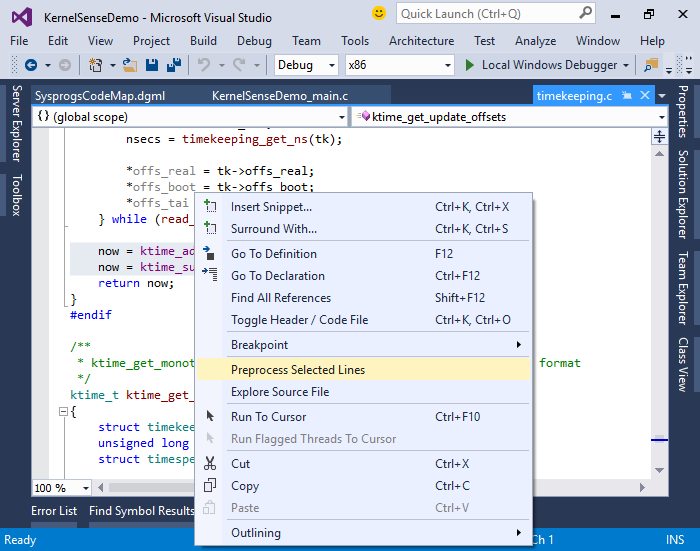Open the Error List panel
The image size is (700, 551).
coord(54,511)
